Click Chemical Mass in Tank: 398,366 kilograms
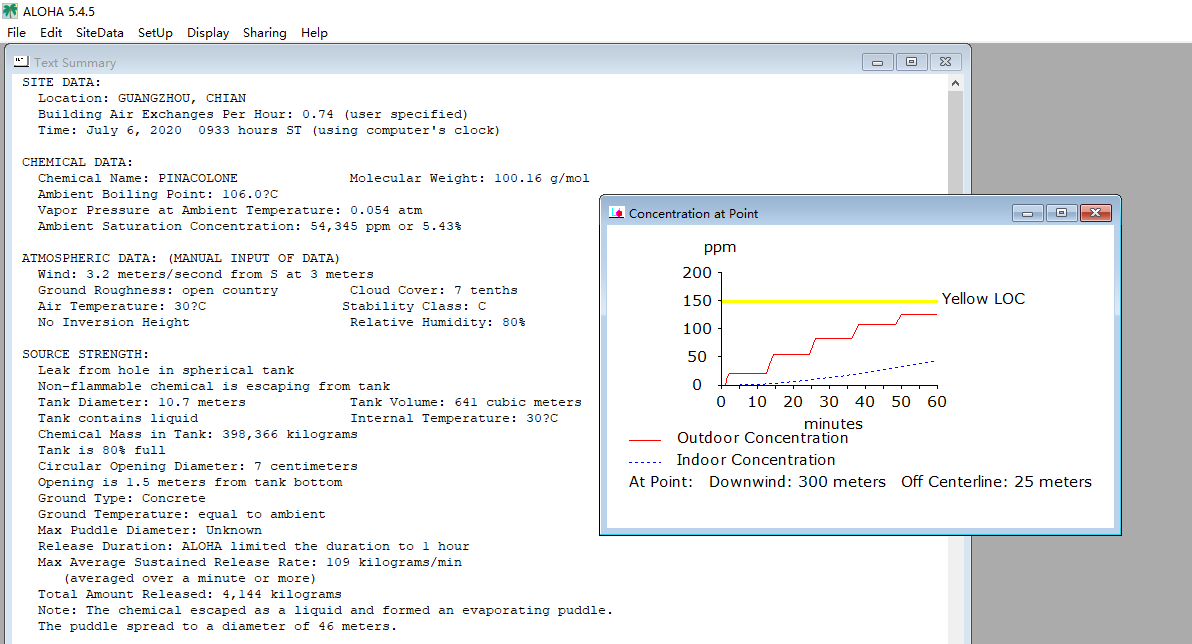 coord(198,433)
